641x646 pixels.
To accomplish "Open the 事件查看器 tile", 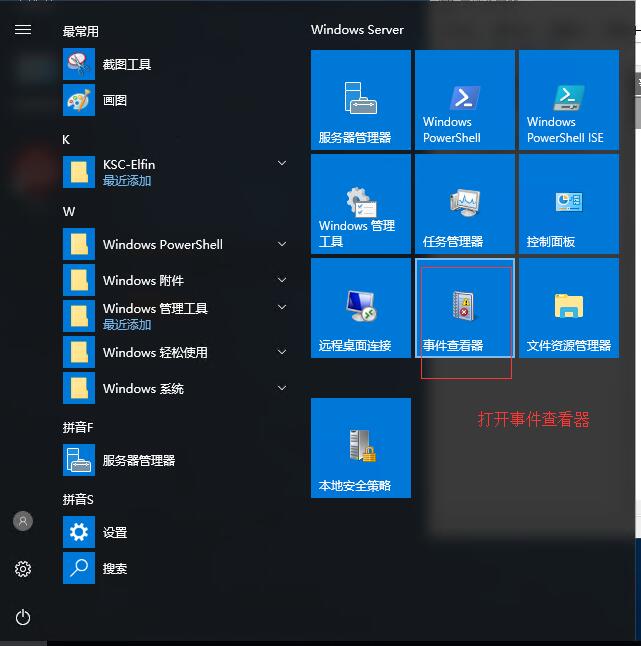I will (465, 308).
